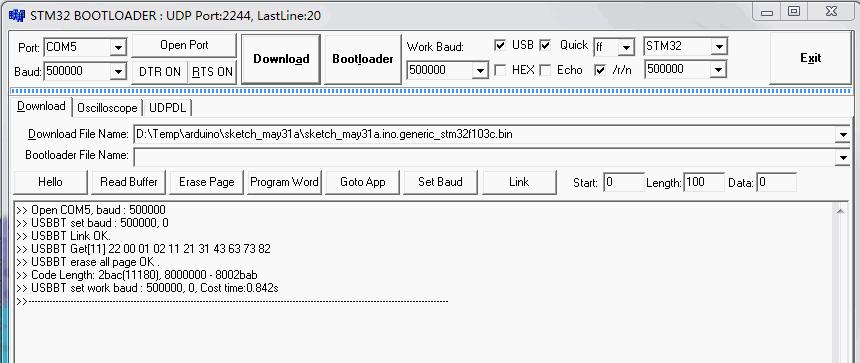Image resolution: width=860 pixels, height=363 pixels.
Task: Enable or disable the USB checkbox
Action: [x=500, y=45]
